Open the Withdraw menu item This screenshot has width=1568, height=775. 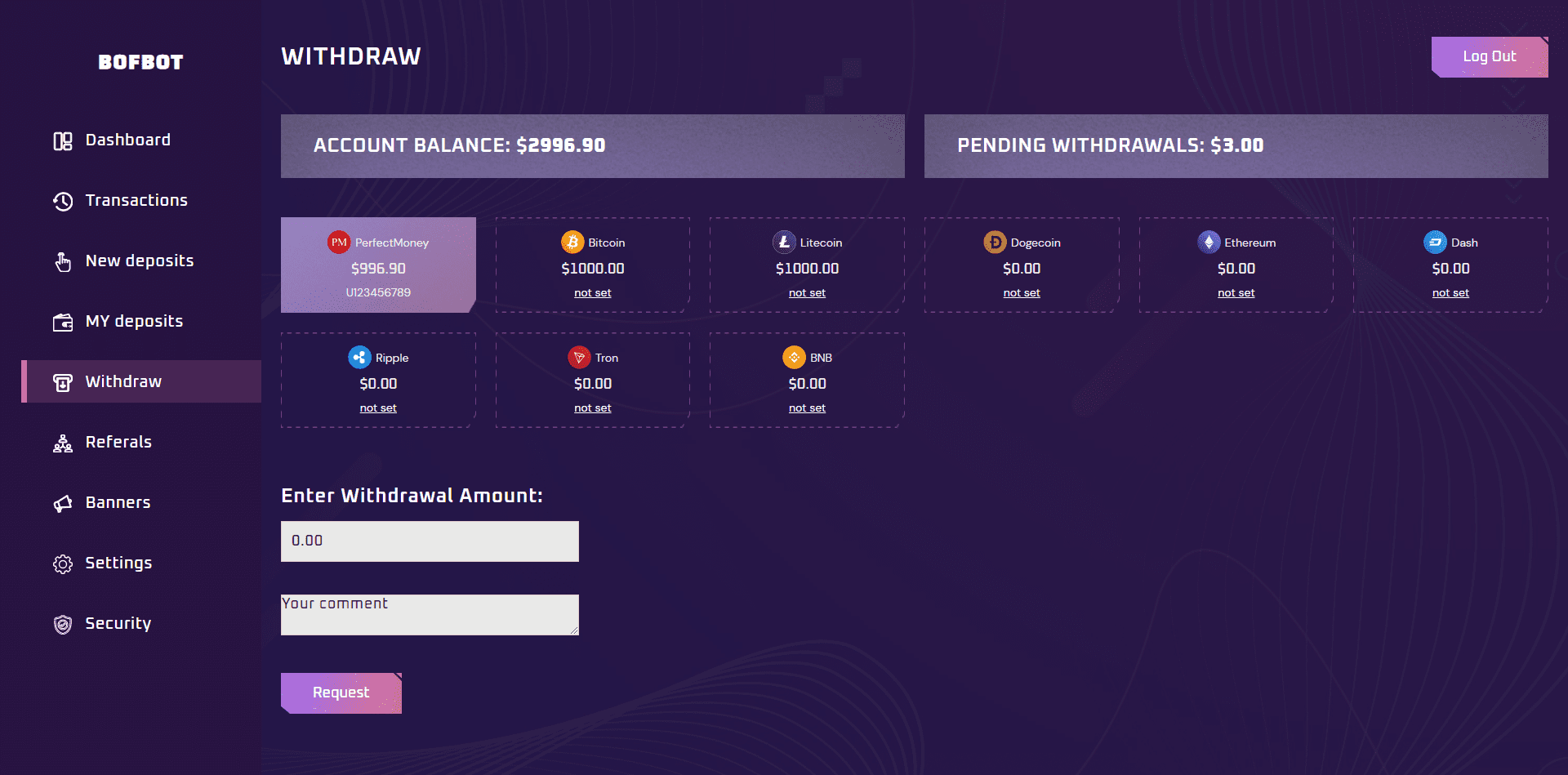(141, 381)
